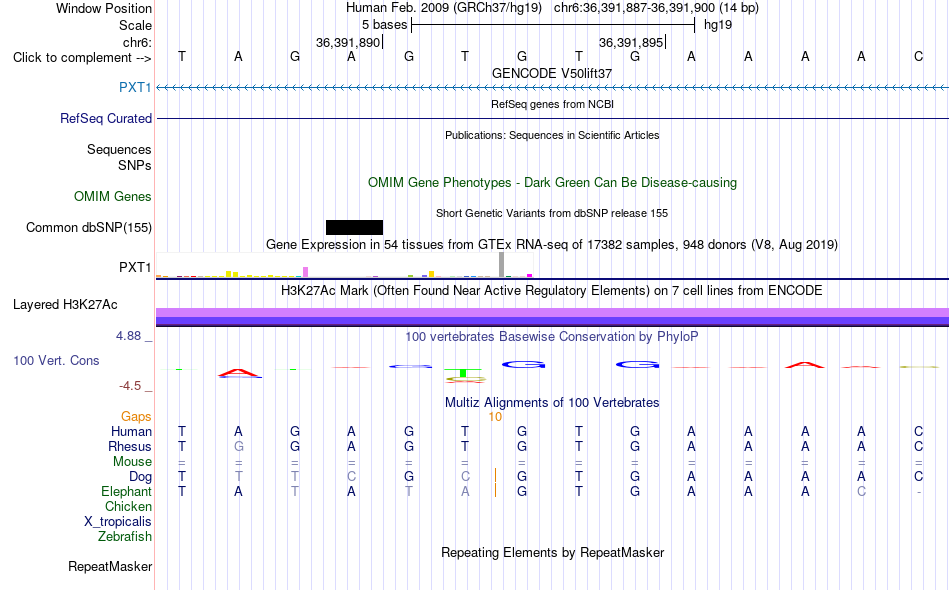Screen dimensions: 950x590
Task: Select the black dbSNP variant block
Action: coord(354,227)
